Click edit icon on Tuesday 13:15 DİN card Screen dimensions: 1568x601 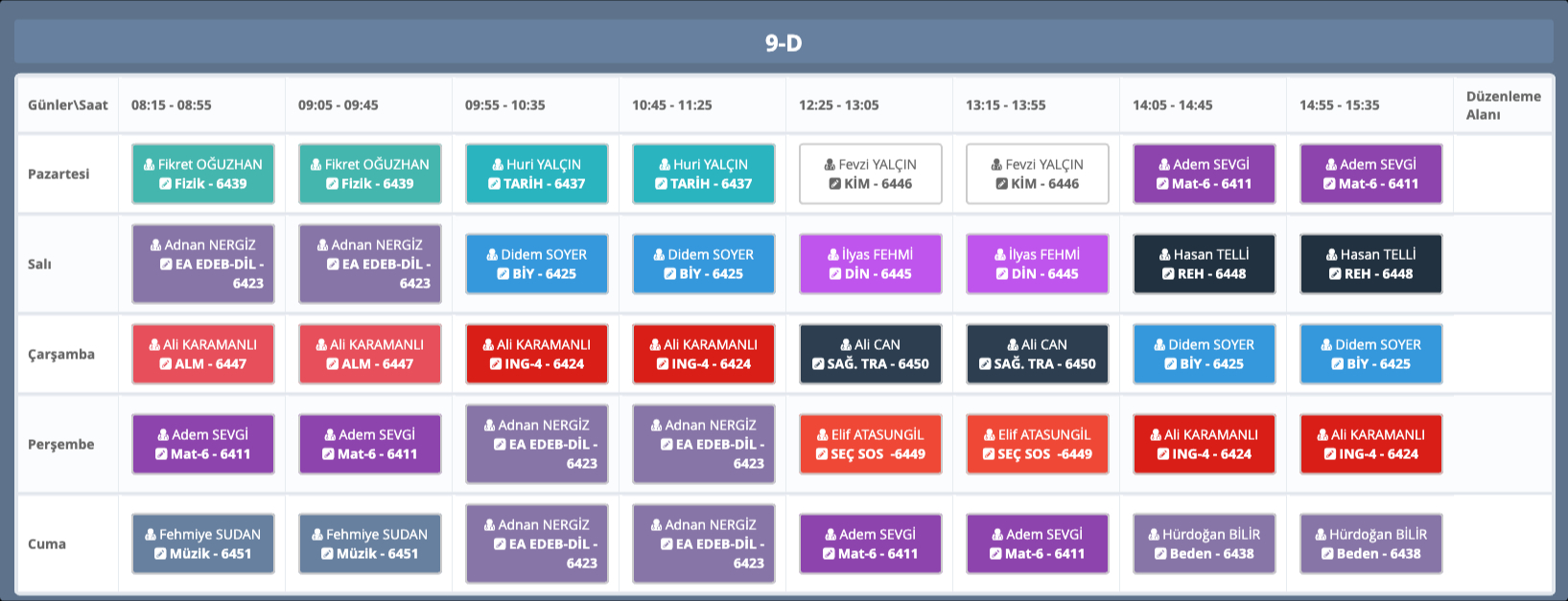click(x=1001, y=274)
